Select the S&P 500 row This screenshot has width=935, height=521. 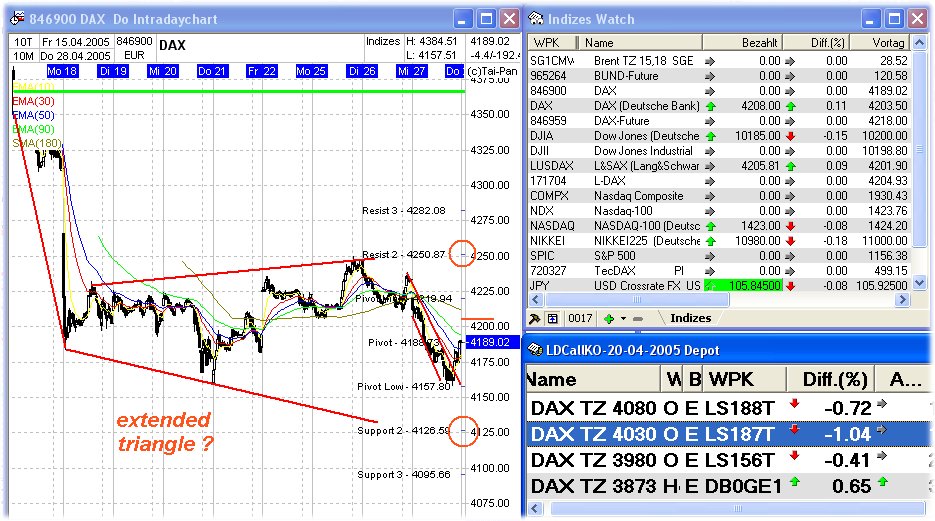719,256
